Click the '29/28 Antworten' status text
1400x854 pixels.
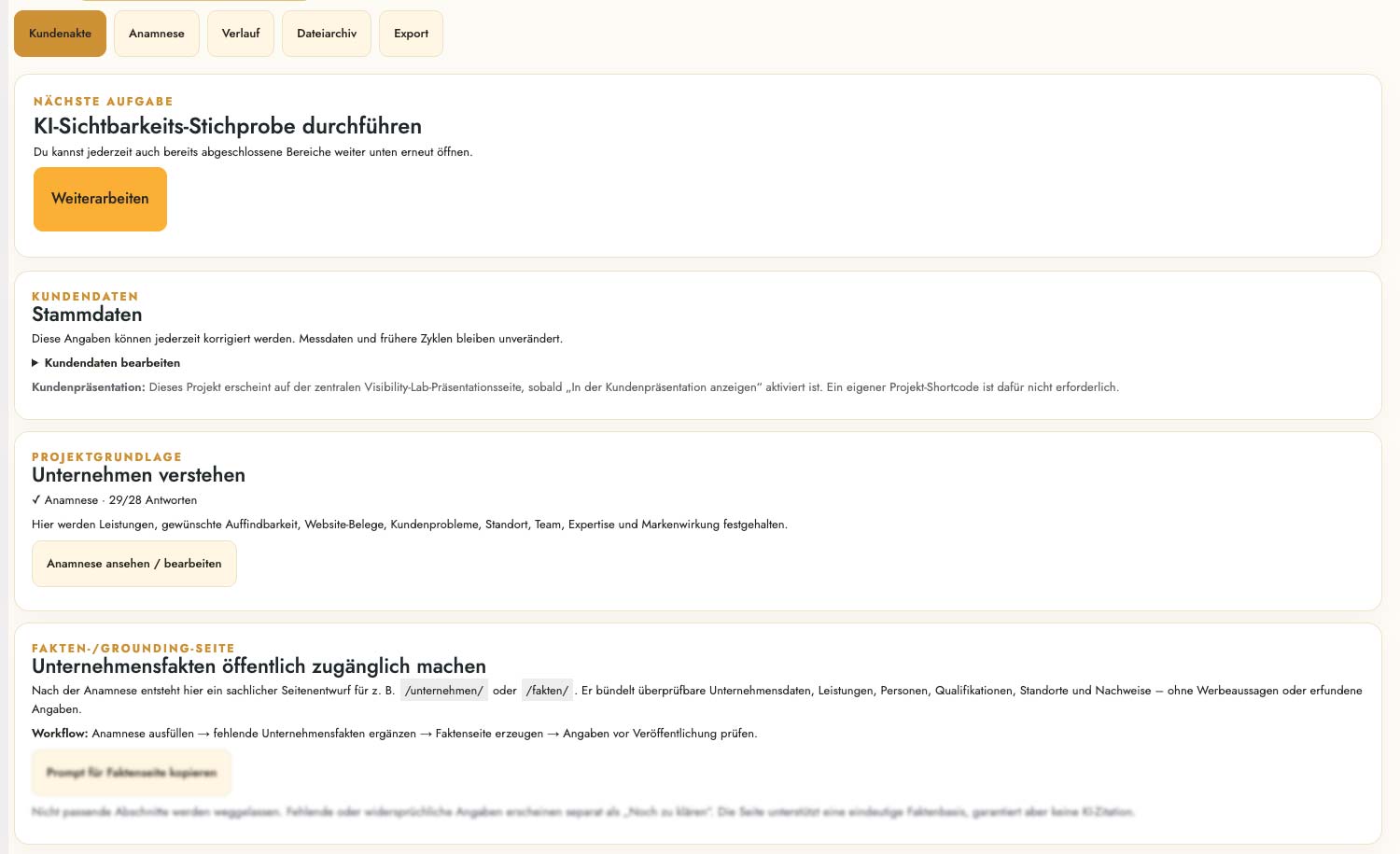pos(153,500)
